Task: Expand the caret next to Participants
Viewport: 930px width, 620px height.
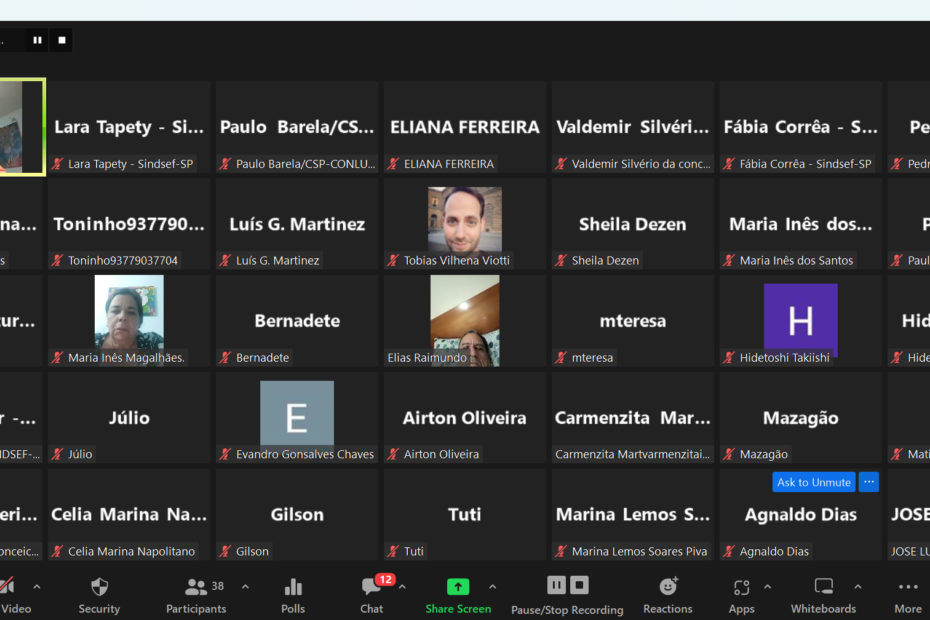Action: click(246, 587)
